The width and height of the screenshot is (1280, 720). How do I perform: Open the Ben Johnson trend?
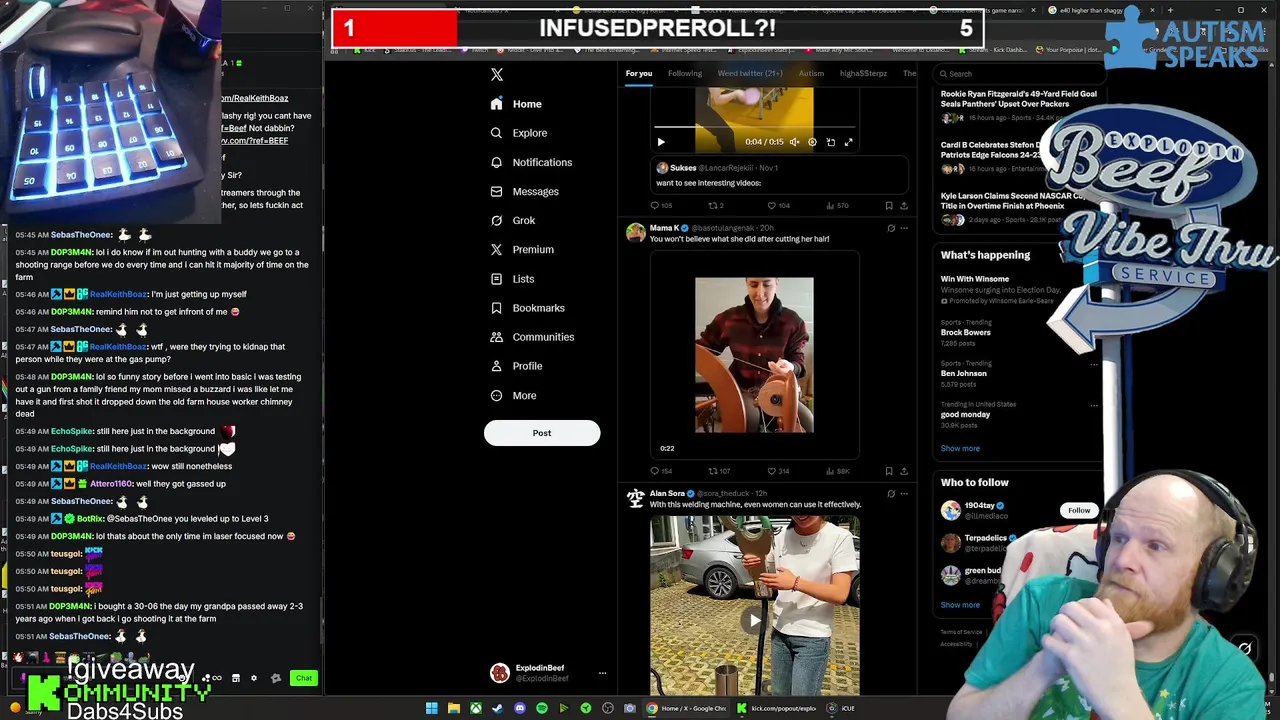963,373
